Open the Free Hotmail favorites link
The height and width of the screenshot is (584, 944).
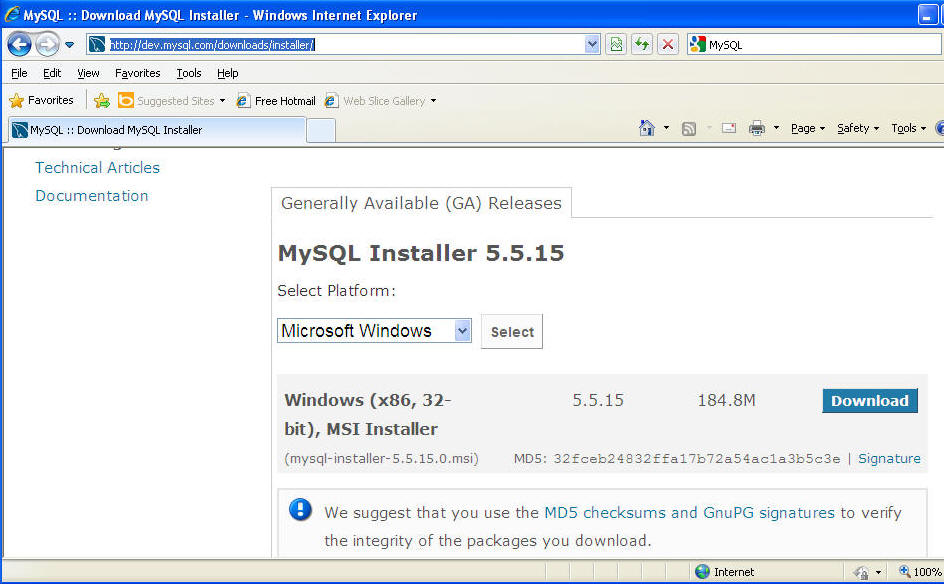[x=276, y=101]
